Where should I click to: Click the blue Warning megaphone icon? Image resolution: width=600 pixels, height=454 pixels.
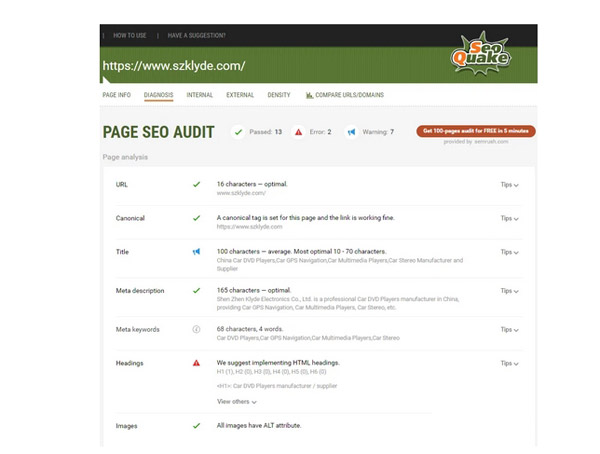pos(351,132)
